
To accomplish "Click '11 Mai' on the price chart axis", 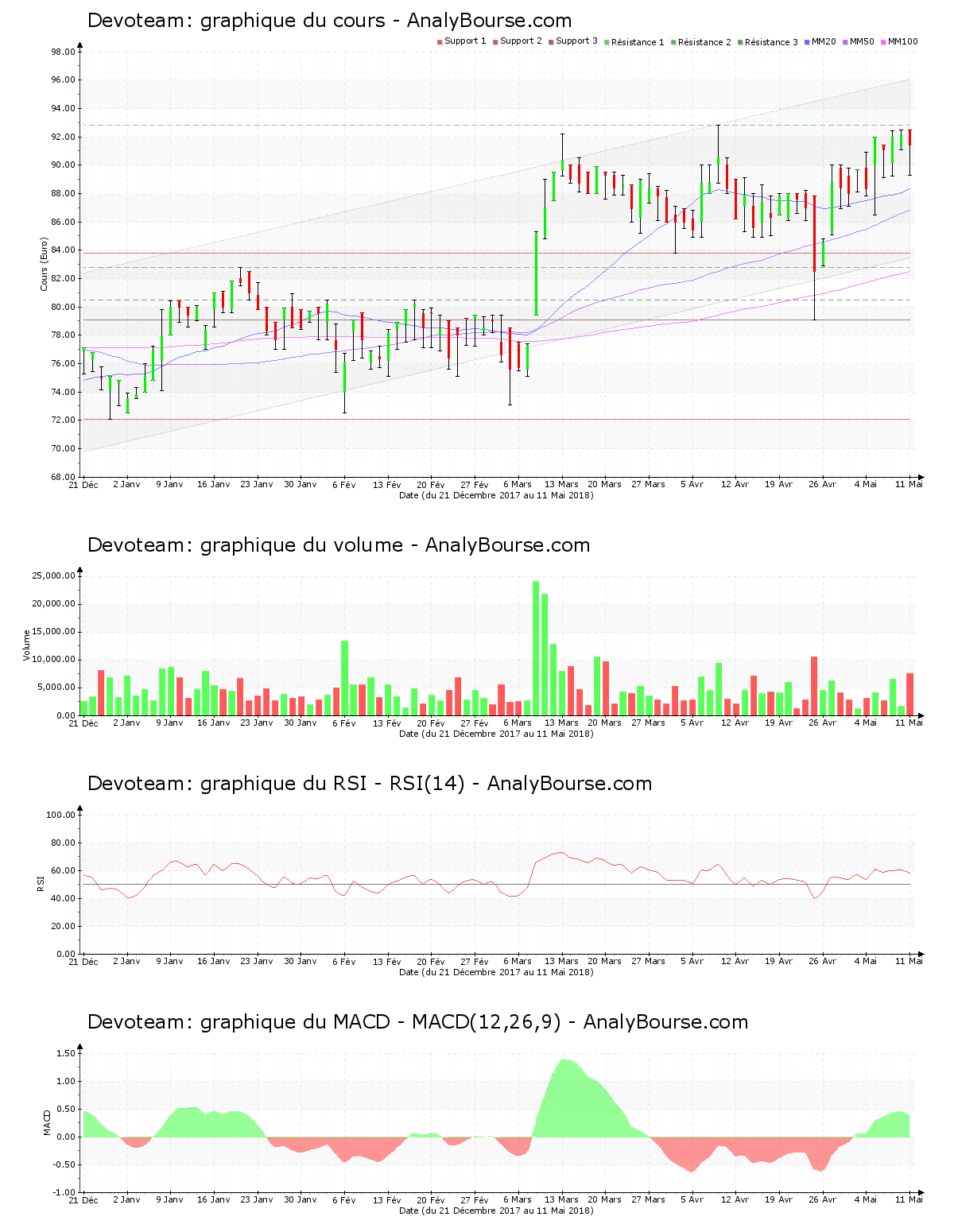I will tap(909, 485).
